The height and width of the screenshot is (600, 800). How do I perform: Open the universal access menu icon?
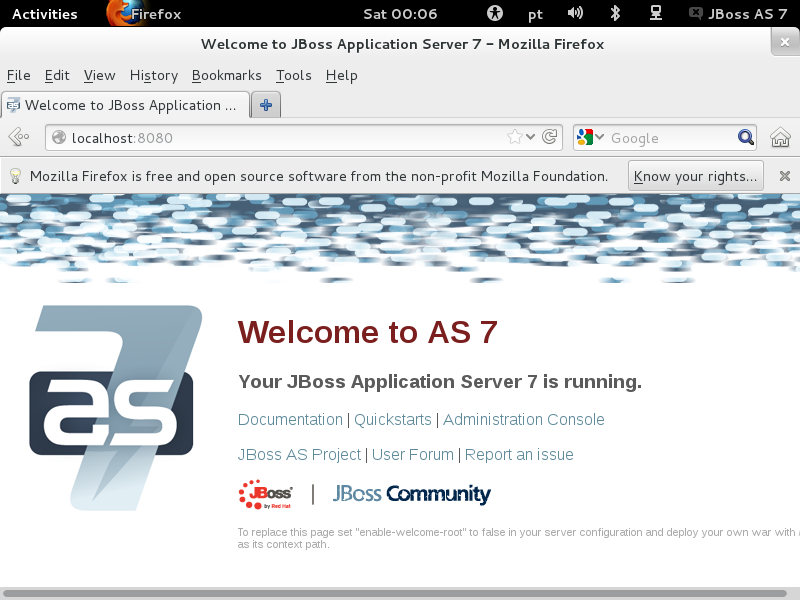[x=494, y=13]
